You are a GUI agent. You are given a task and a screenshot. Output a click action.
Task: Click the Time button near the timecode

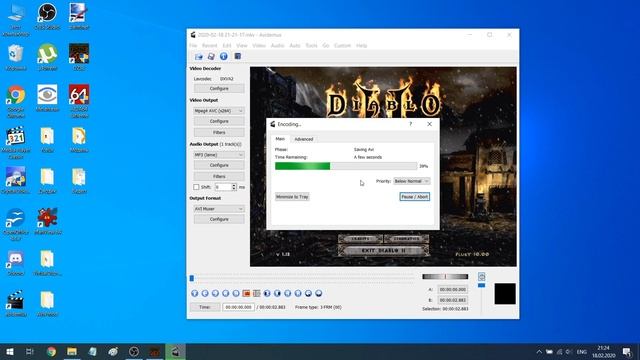pos(205,307)
